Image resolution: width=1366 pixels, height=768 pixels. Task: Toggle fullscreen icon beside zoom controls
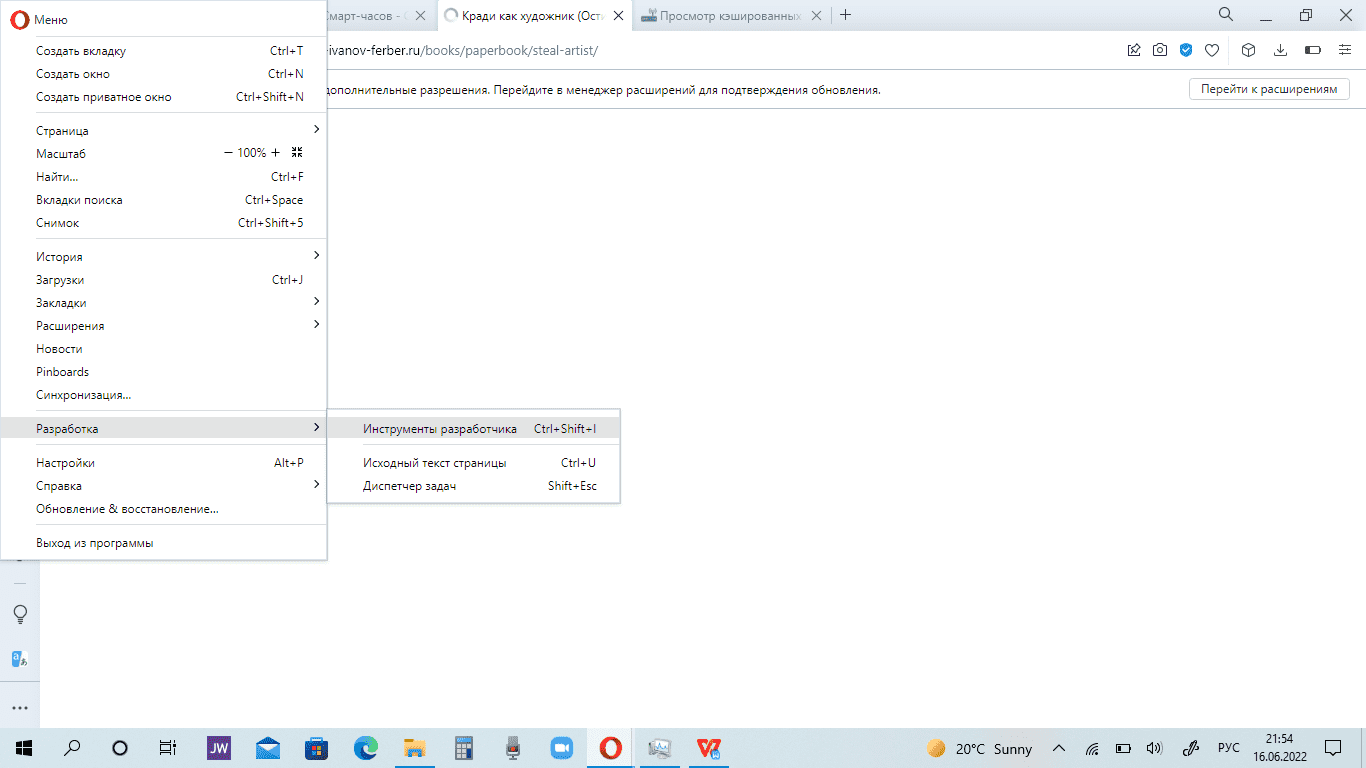pyautogui.click(x=297, y=153)
